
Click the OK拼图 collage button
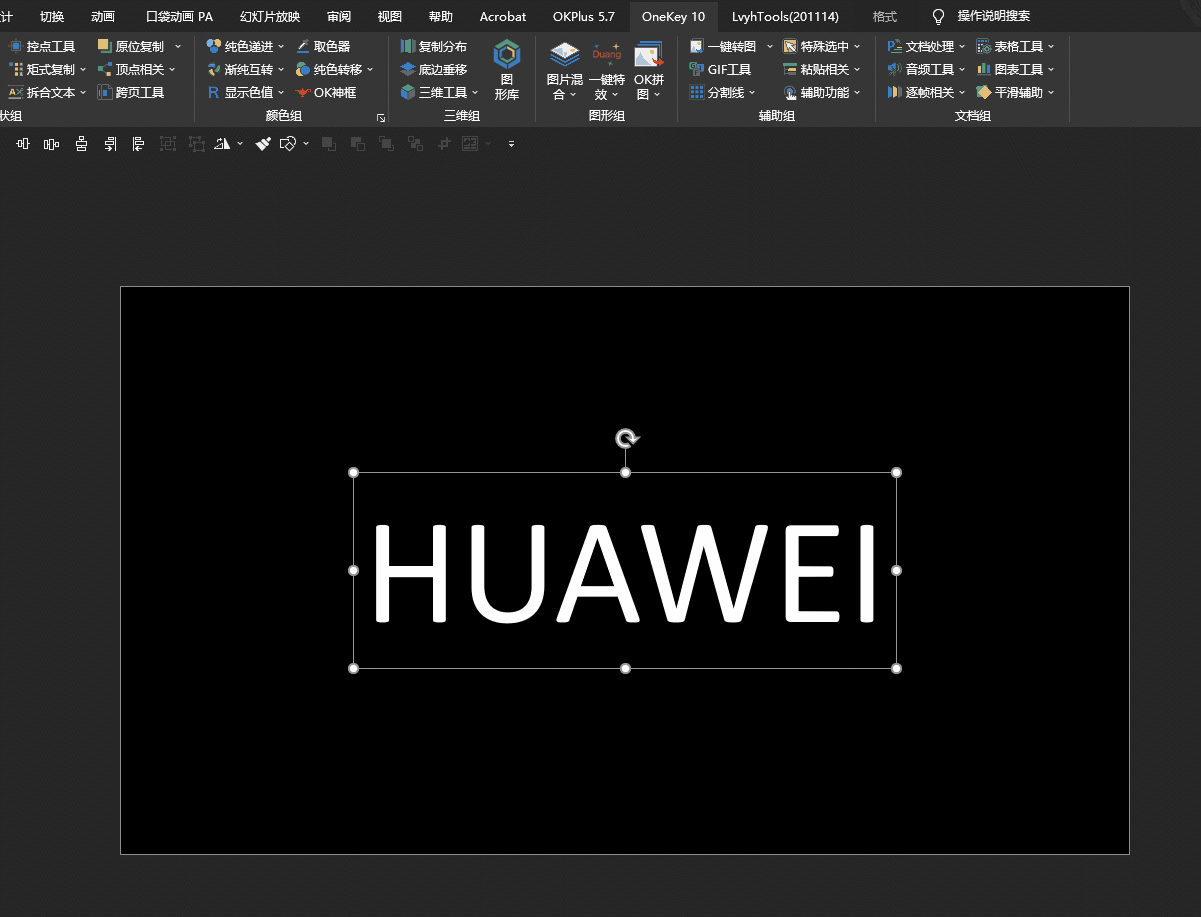tap(649, 70)
